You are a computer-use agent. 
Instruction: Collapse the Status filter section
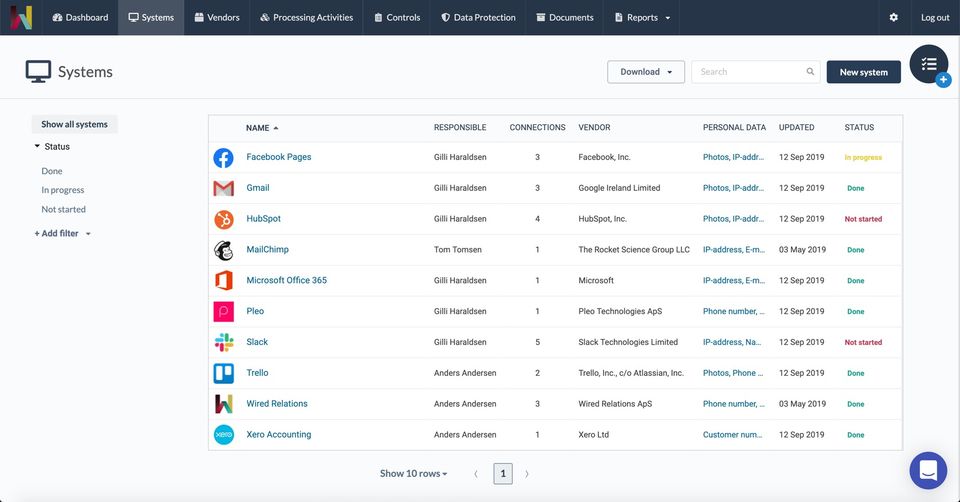tap(52, 147)
